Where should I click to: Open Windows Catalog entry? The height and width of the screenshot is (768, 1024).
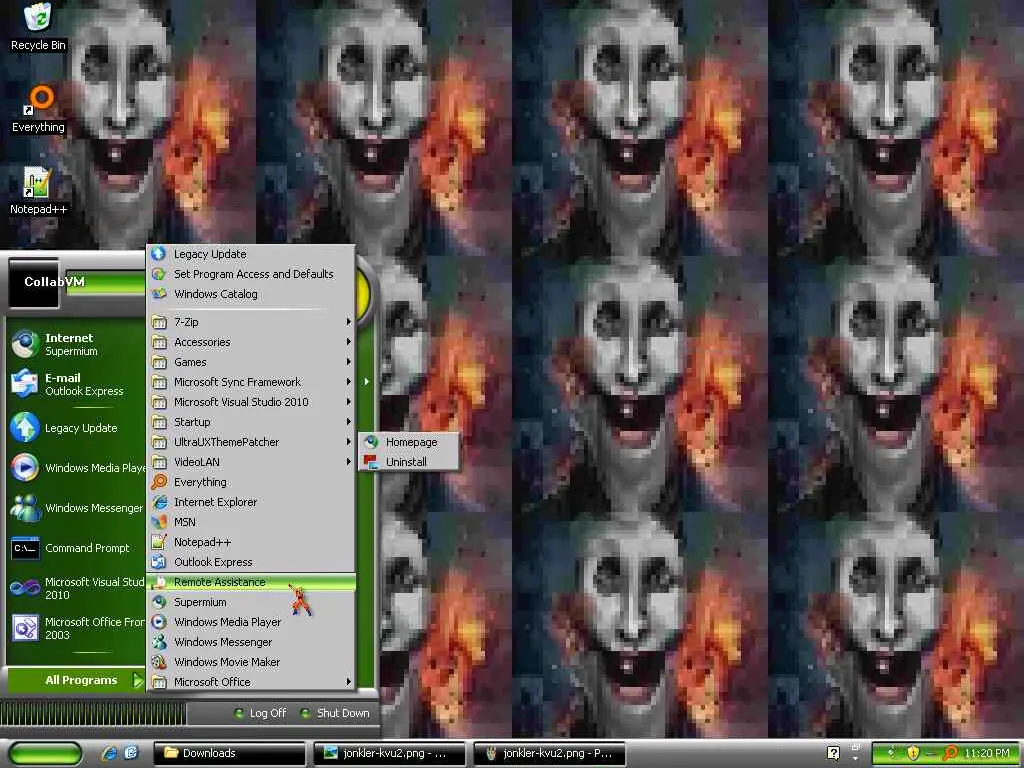(251, 294)
